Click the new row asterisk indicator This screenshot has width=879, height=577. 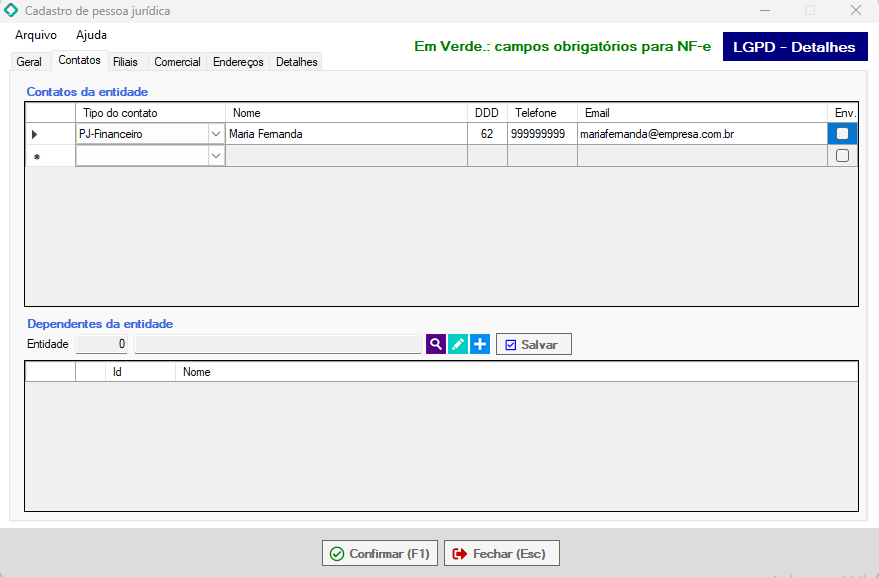(x=36, y=156)
